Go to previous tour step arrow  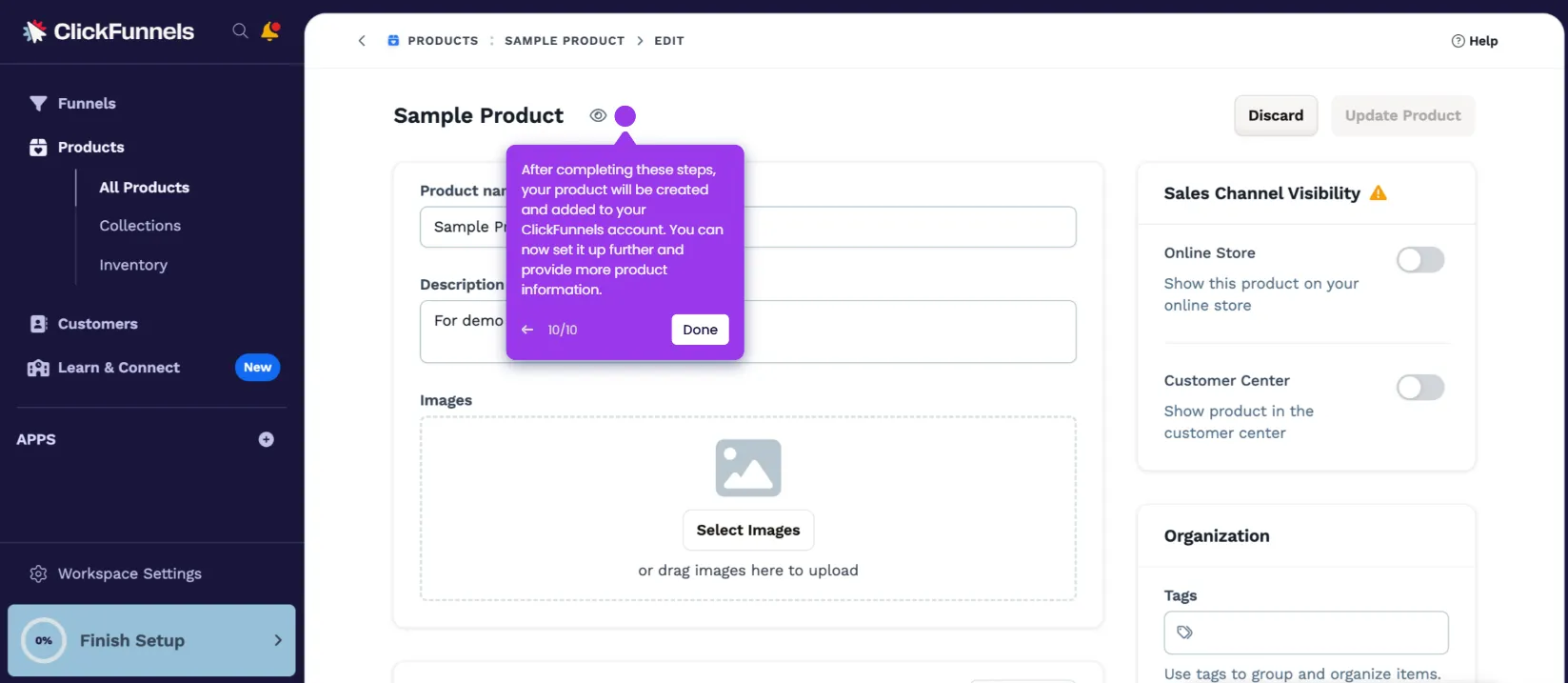pos(527,330)
